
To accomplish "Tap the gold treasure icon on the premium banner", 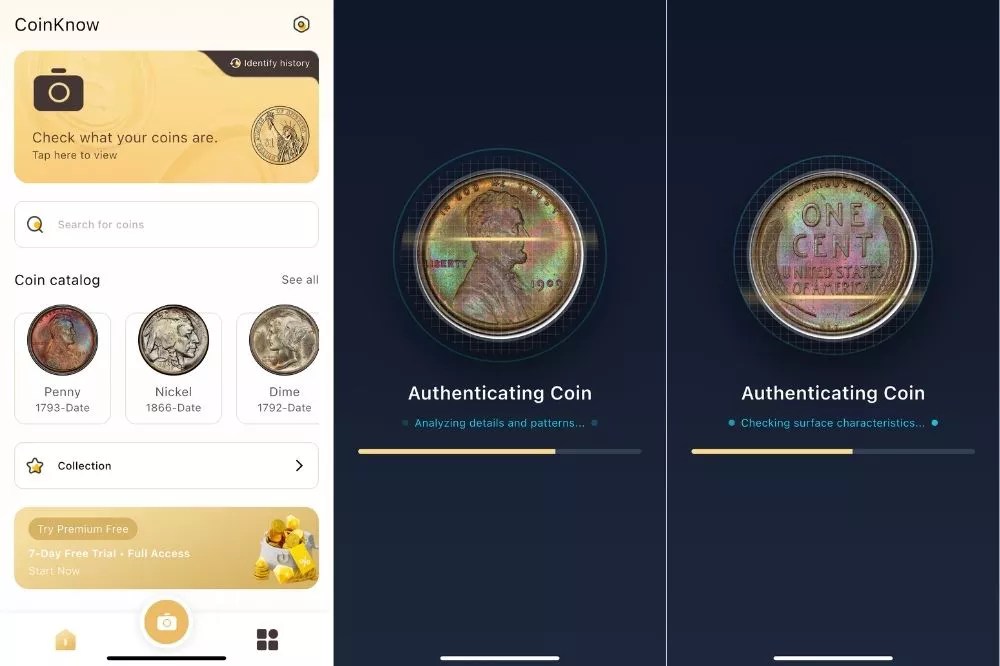I will (285, 549).
